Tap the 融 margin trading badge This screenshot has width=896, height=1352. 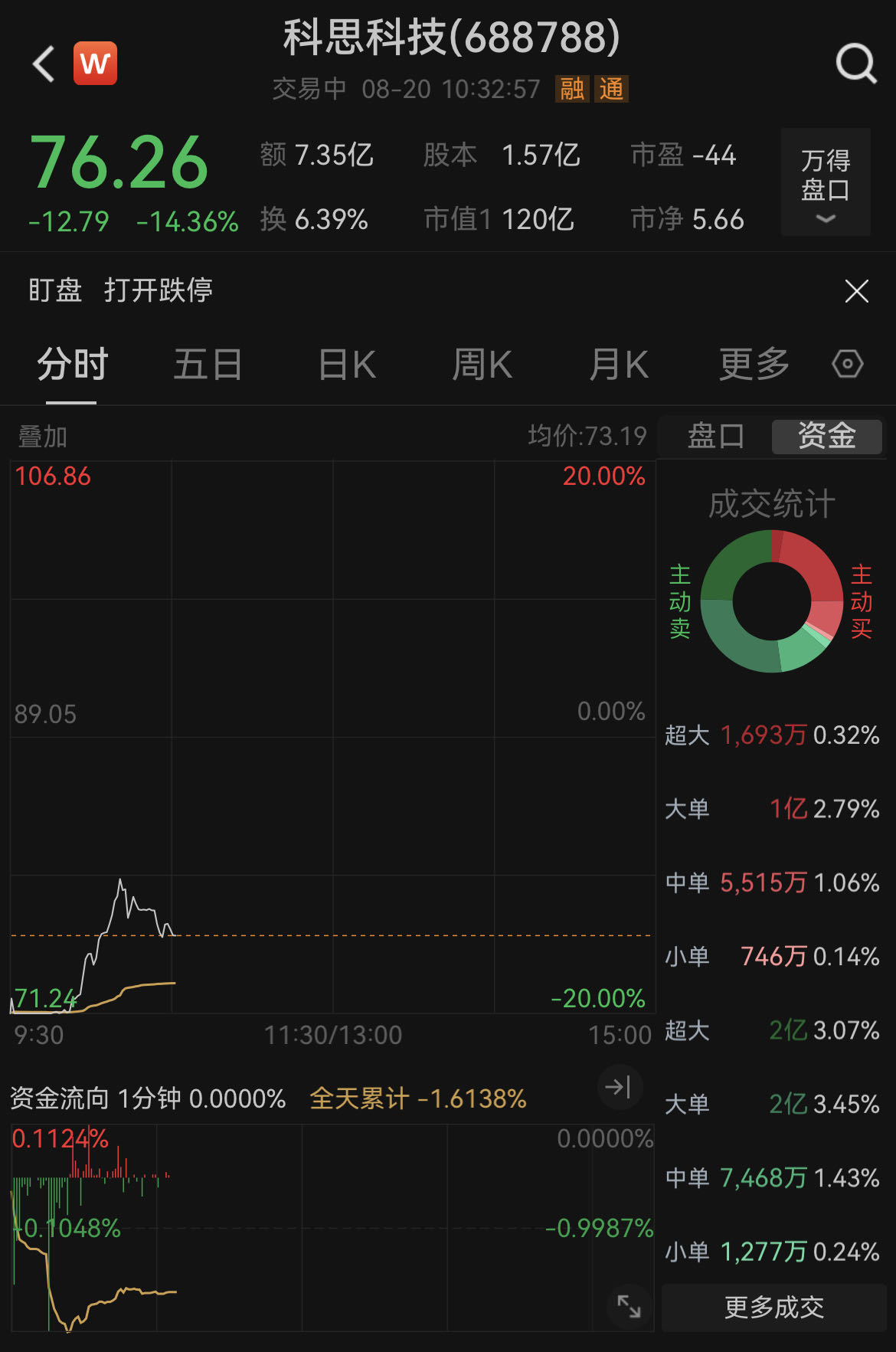click(572, 90)
